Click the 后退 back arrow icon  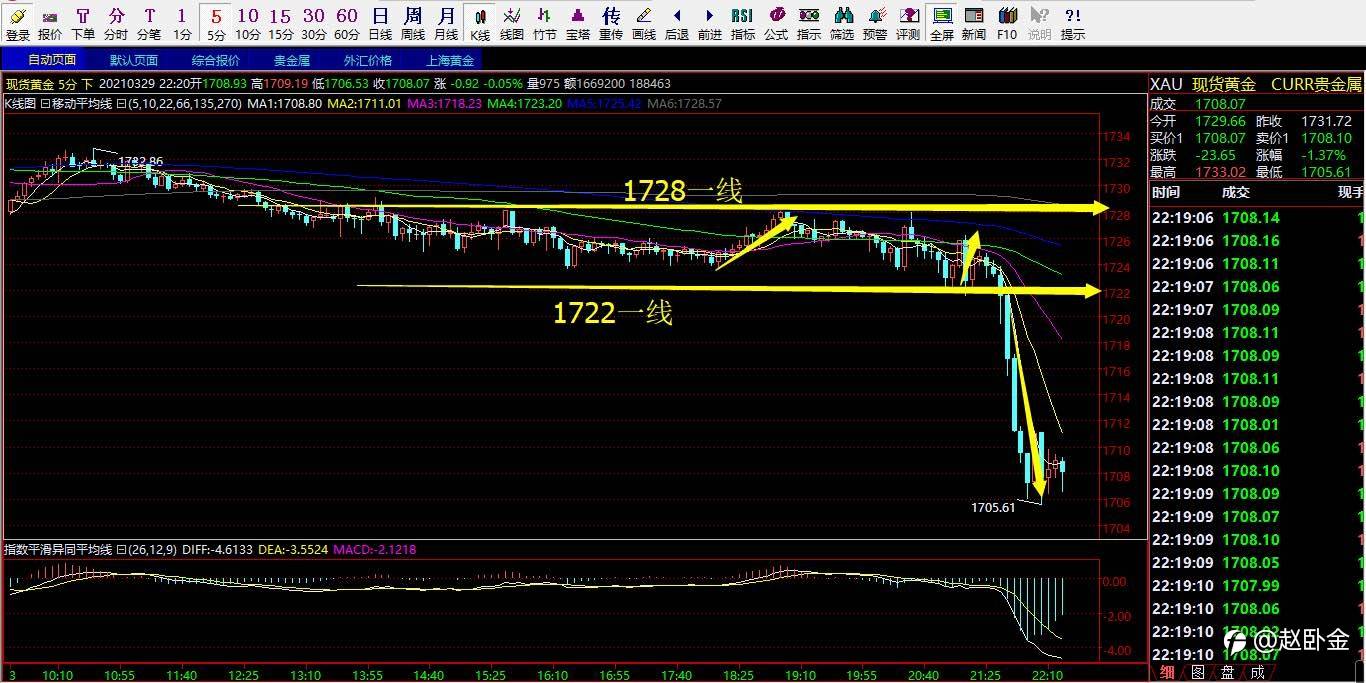[x=677, y=22]
